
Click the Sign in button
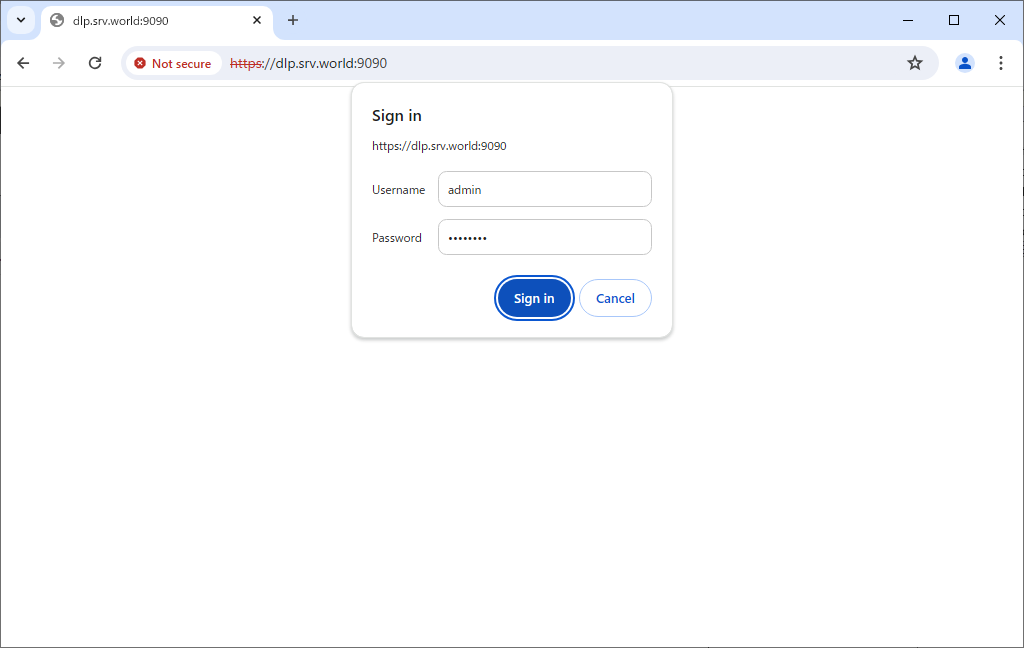534,299
